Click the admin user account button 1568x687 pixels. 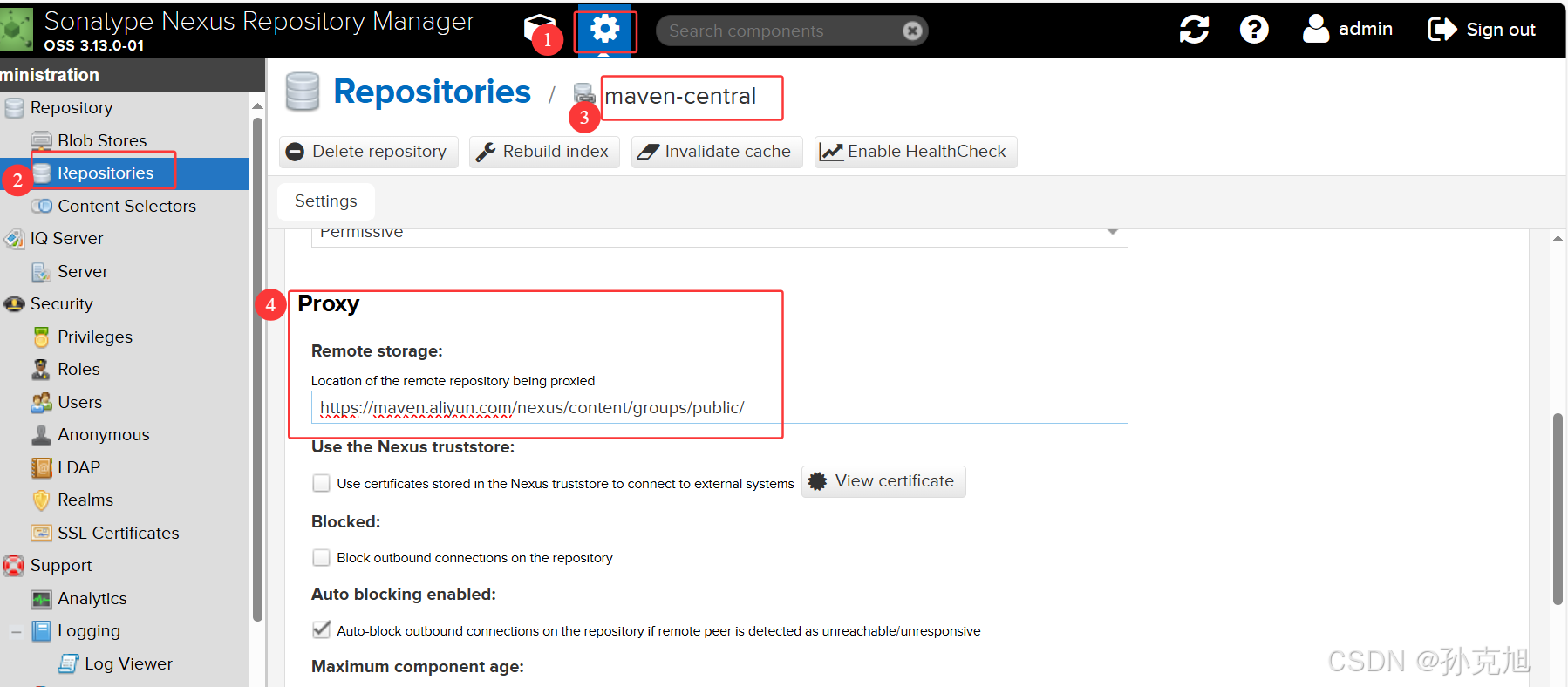pos(1347,29)
